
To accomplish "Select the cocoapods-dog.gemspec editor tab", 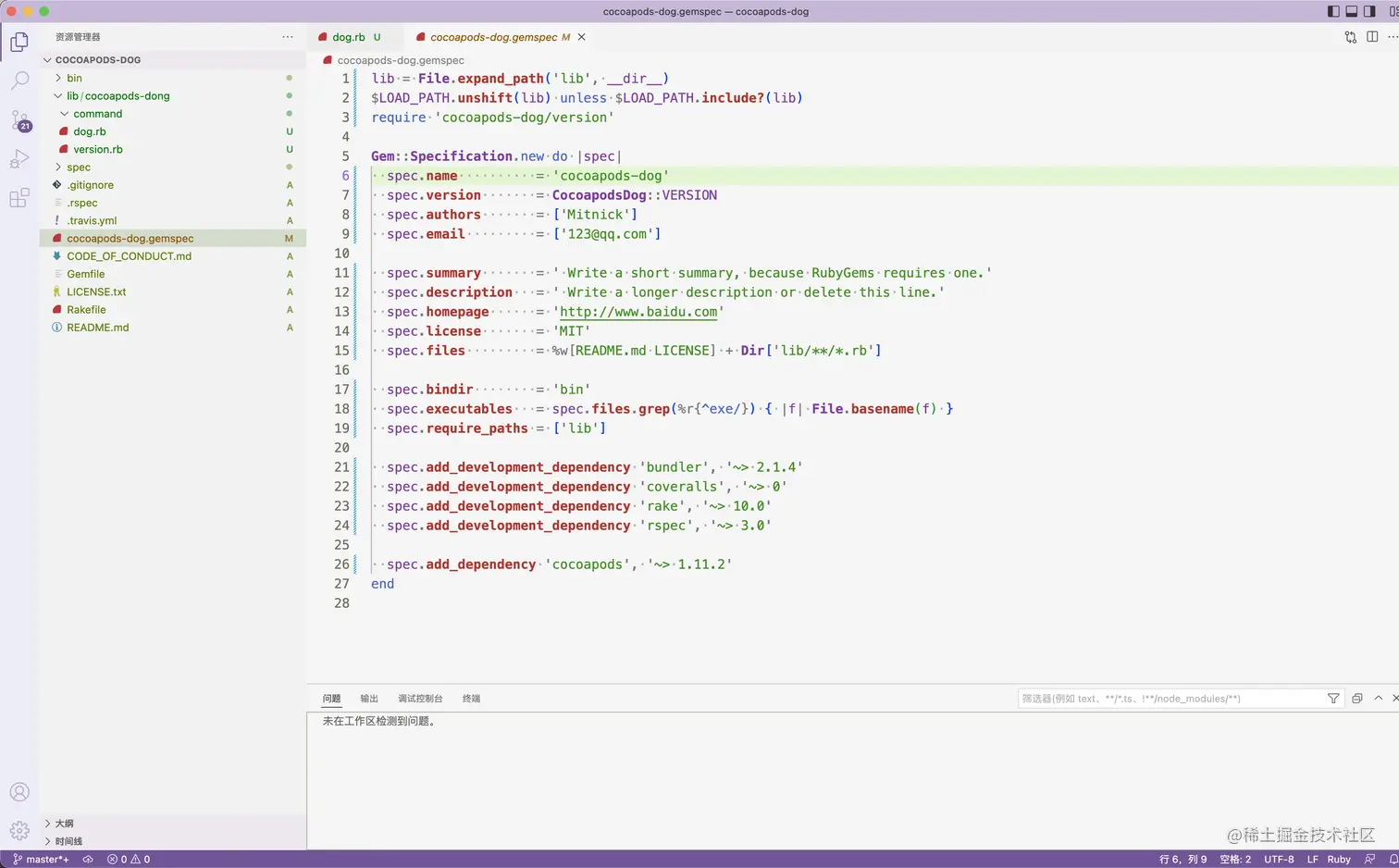I will (x=500, y=37).
